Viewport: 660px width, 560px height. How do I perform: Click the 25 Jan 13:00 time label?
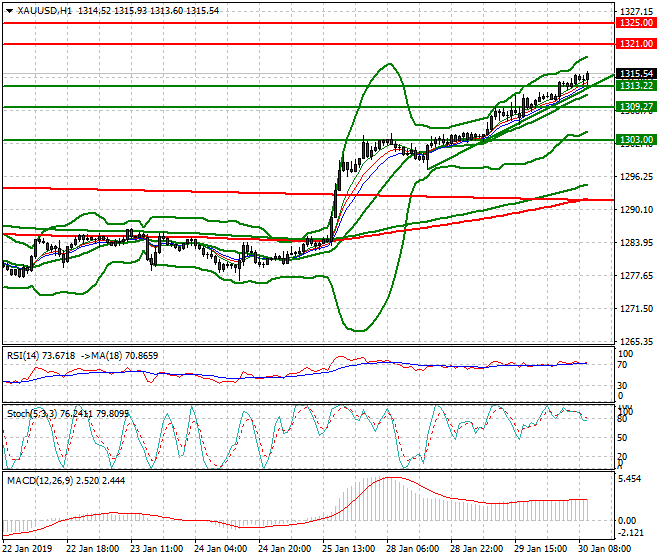click(349, 549)
